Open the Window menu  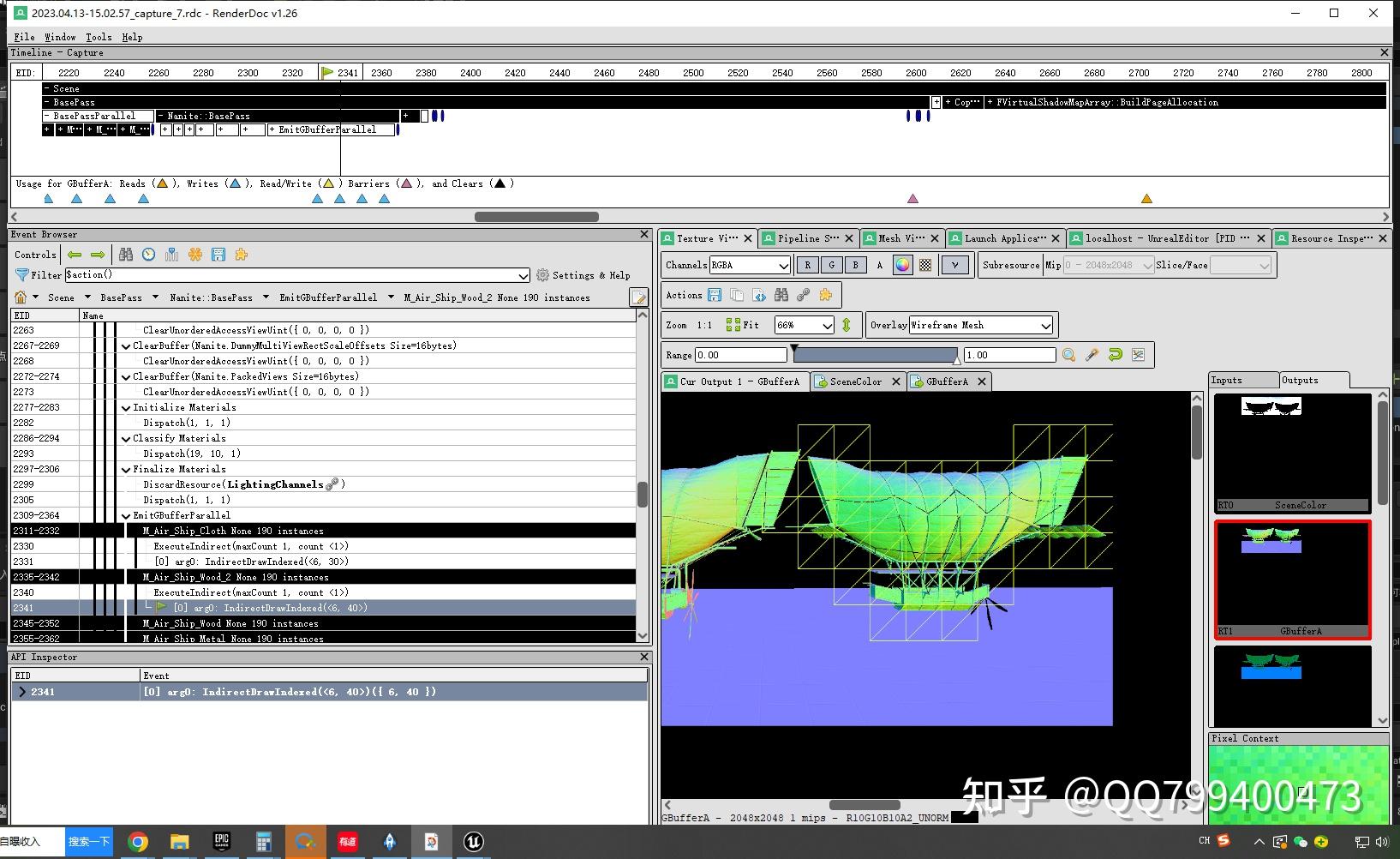point(60,37)
